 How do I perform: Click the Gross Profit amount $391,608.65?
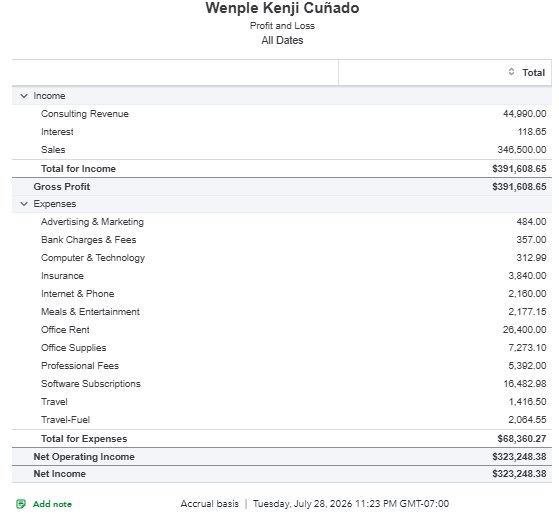[519, 186]
